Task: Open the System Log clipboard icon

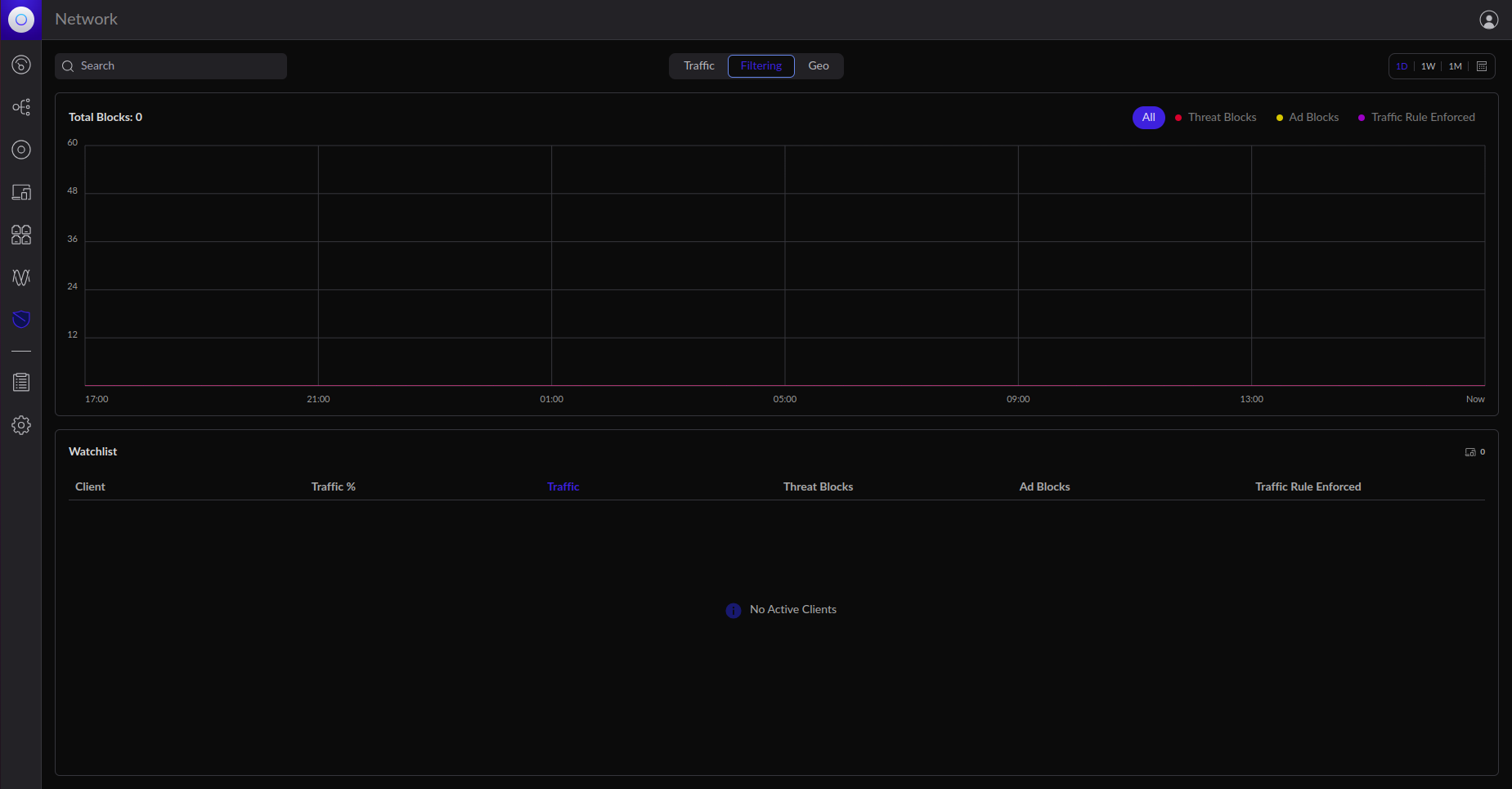Action: coord(21,382)
